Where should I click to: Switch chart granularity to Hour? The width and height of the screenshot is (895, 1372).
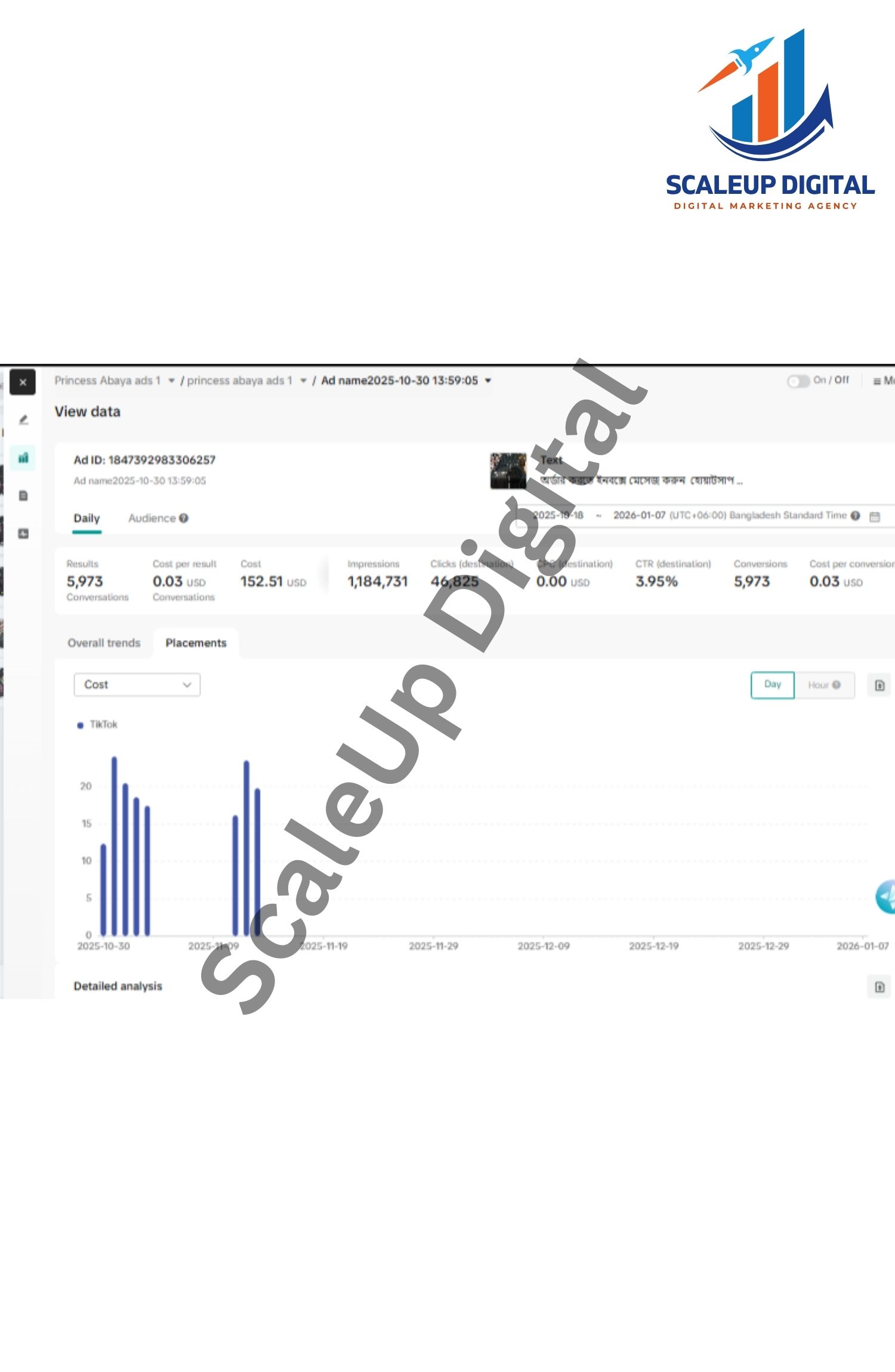point(823,685)
